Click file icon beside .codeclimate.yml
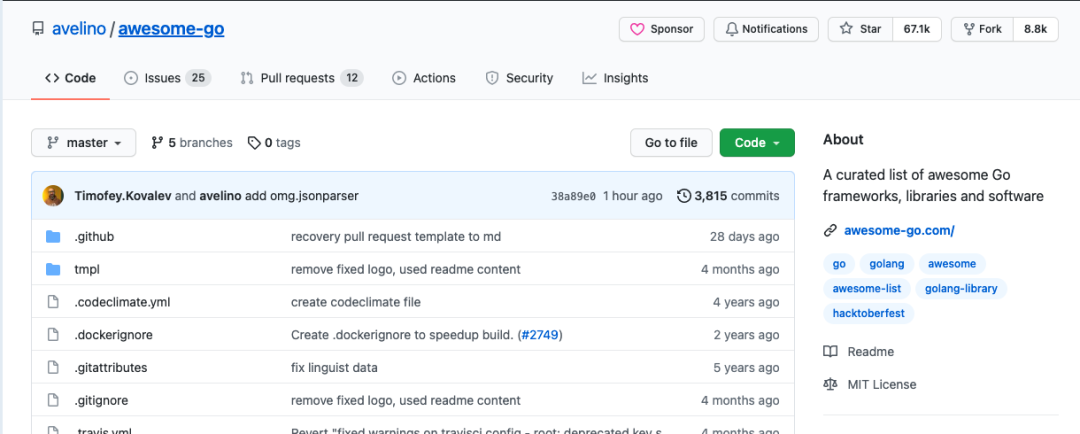Screen dimensions: 1080x434 [x=53, y=302]
